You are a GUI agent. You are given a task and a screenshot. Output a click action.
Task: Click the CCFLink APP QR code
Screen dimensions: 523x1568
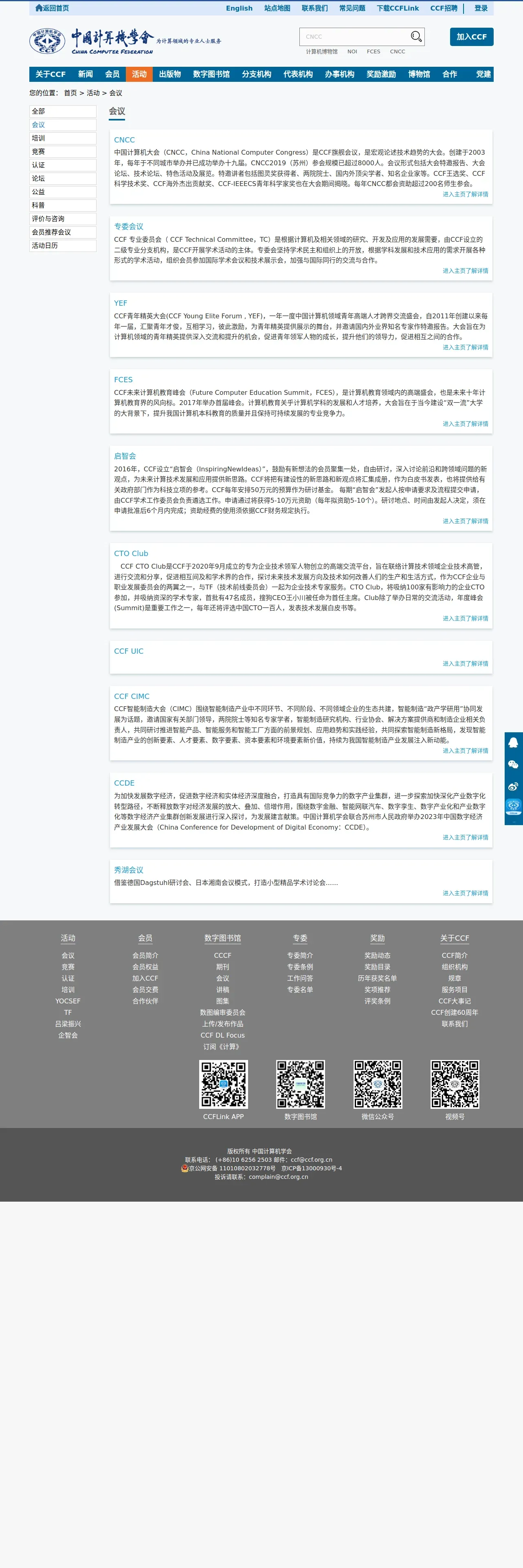pyautogui.click(x=224, y=1084)
